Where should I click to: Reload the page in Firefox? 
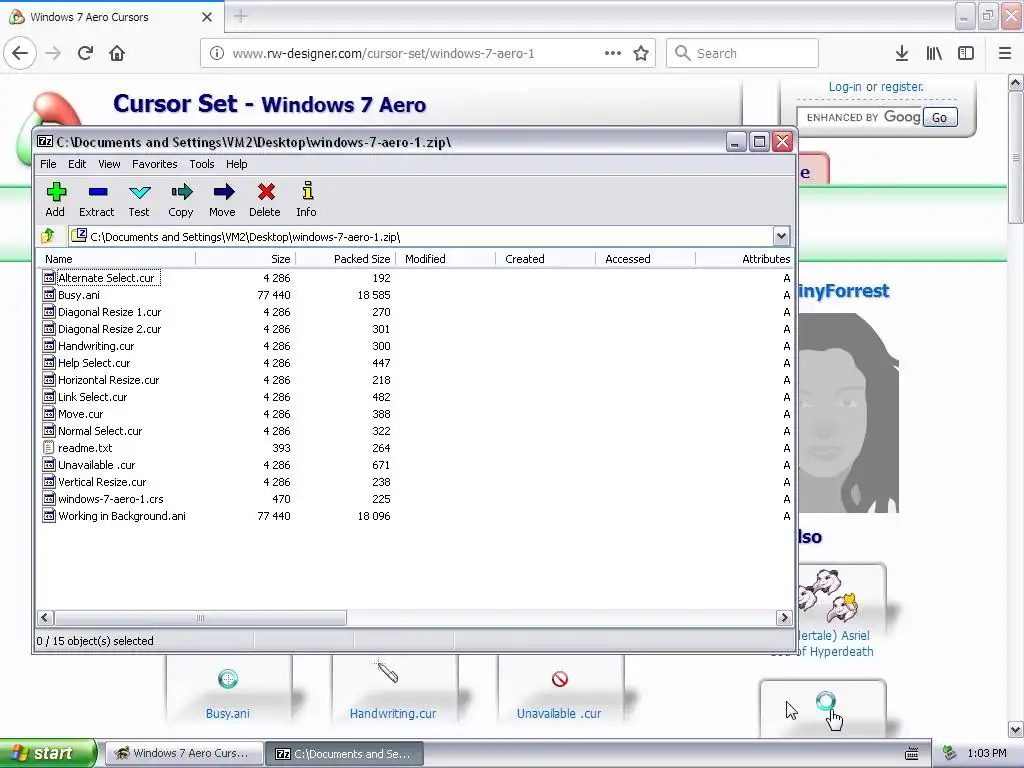point(86,53)
